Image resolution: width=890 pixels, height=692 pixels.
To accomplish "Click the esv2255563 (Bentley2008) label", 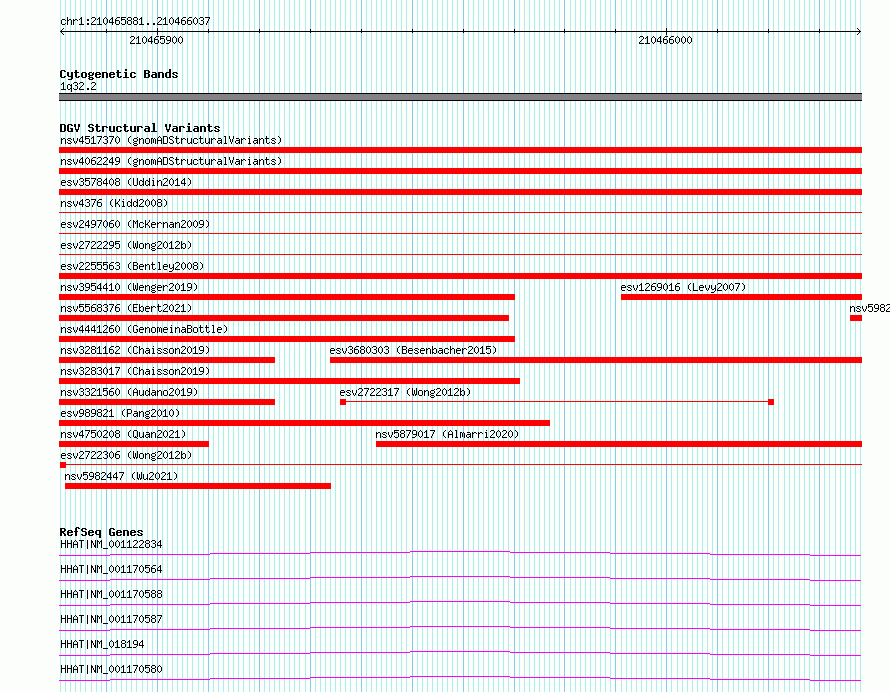I will (x=132, y=266).
